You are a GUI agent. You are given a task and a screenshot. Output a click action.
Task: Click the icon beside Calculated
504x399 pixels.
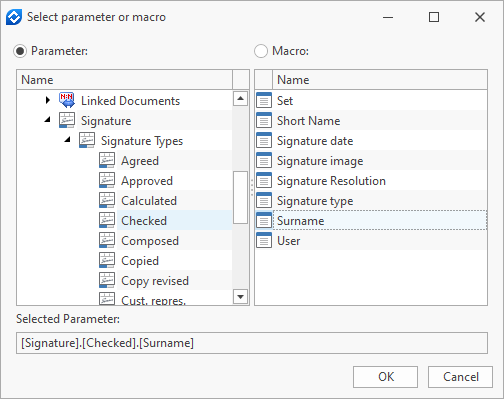[107, 200]
